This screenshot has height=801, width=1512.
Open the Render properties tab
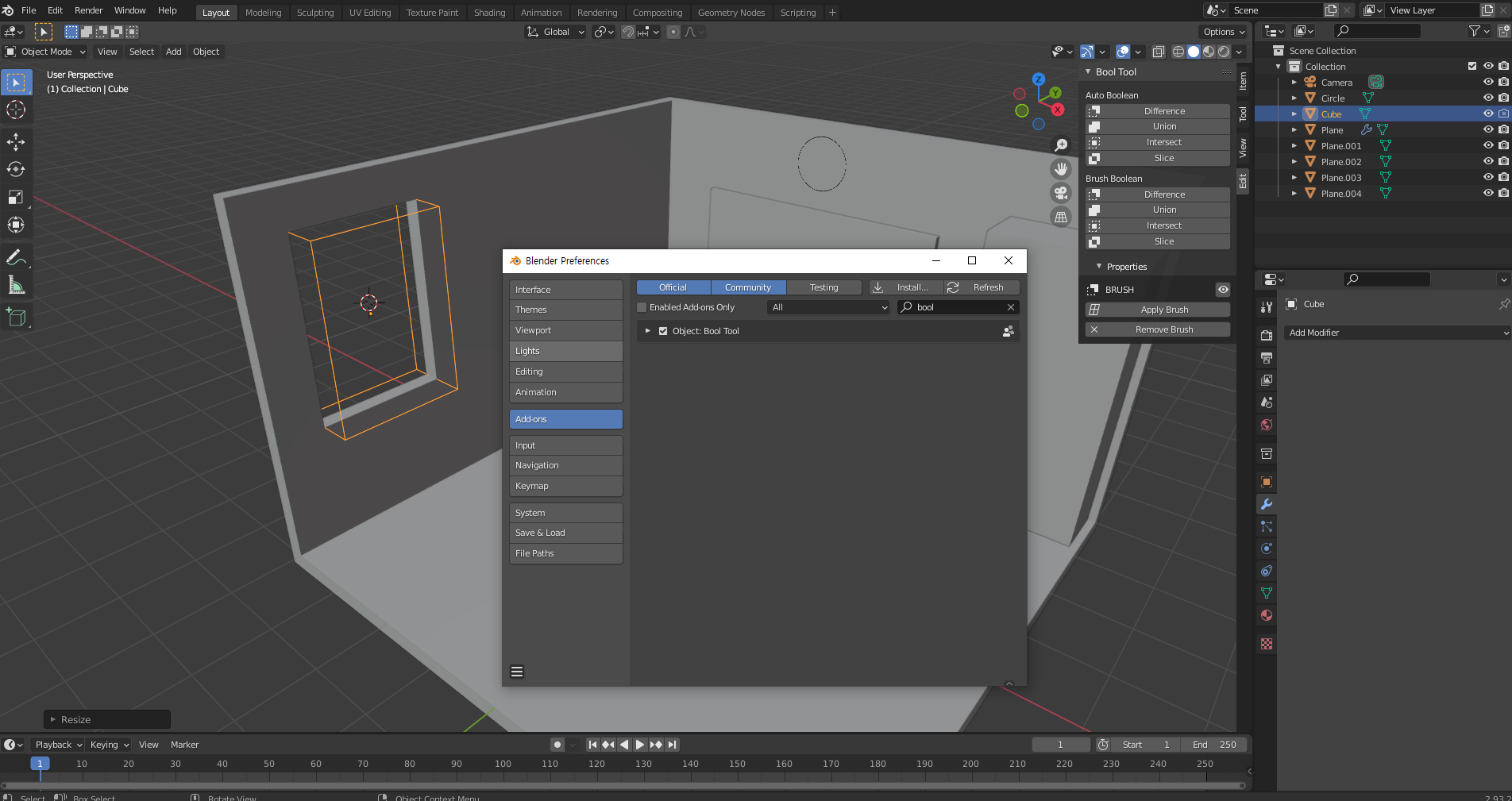1267,336
